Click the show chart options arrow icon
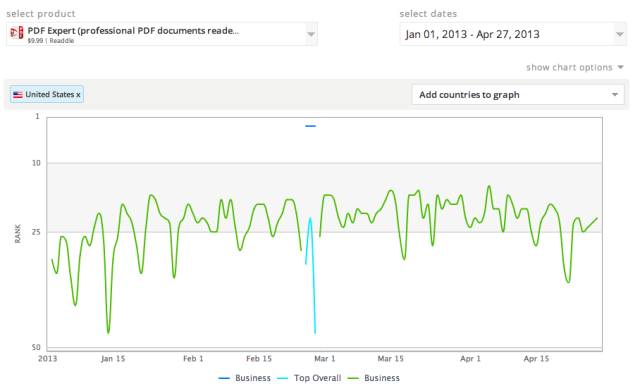This screenshot has width=640, height=386. point(620,67)
